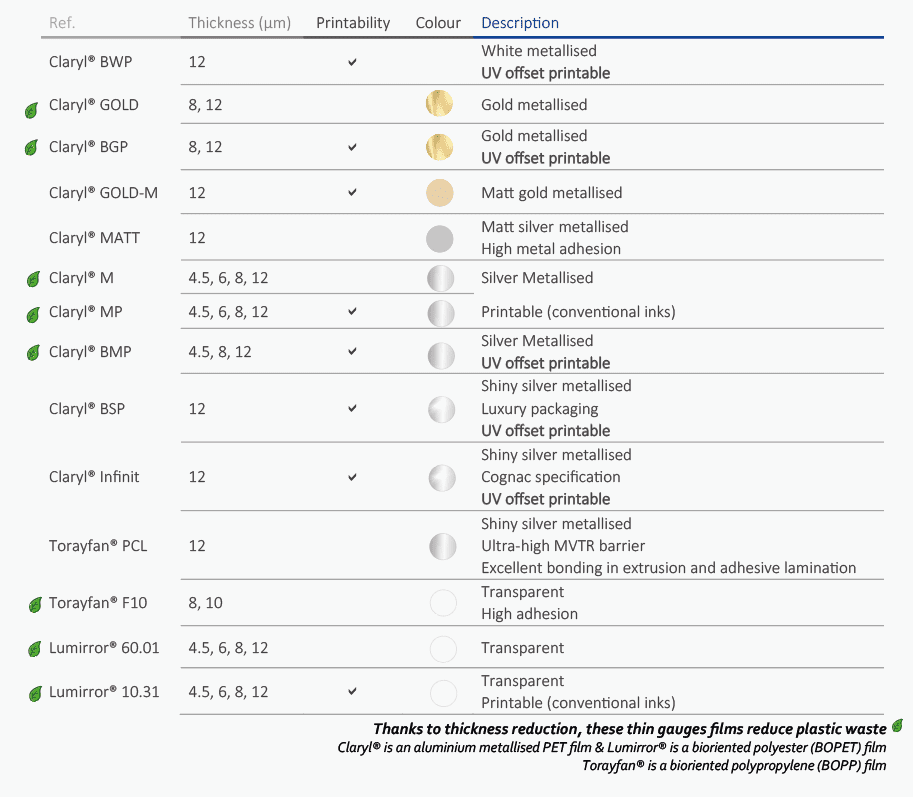This screenshot has width=913, height=797.
Task: Click the "Ultra-high MVTR barrier" description line
Action: 563,546
